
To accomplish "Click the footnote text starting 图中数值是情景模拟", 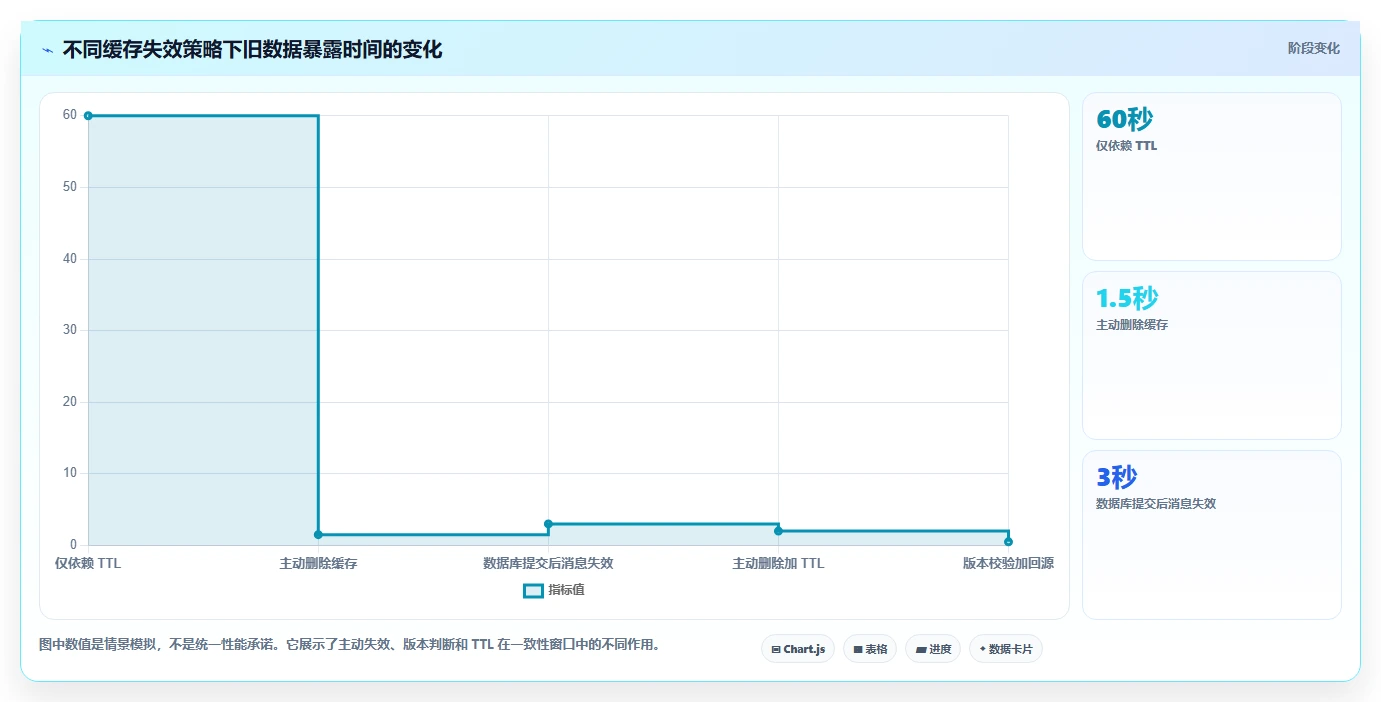I will point(349,645).
